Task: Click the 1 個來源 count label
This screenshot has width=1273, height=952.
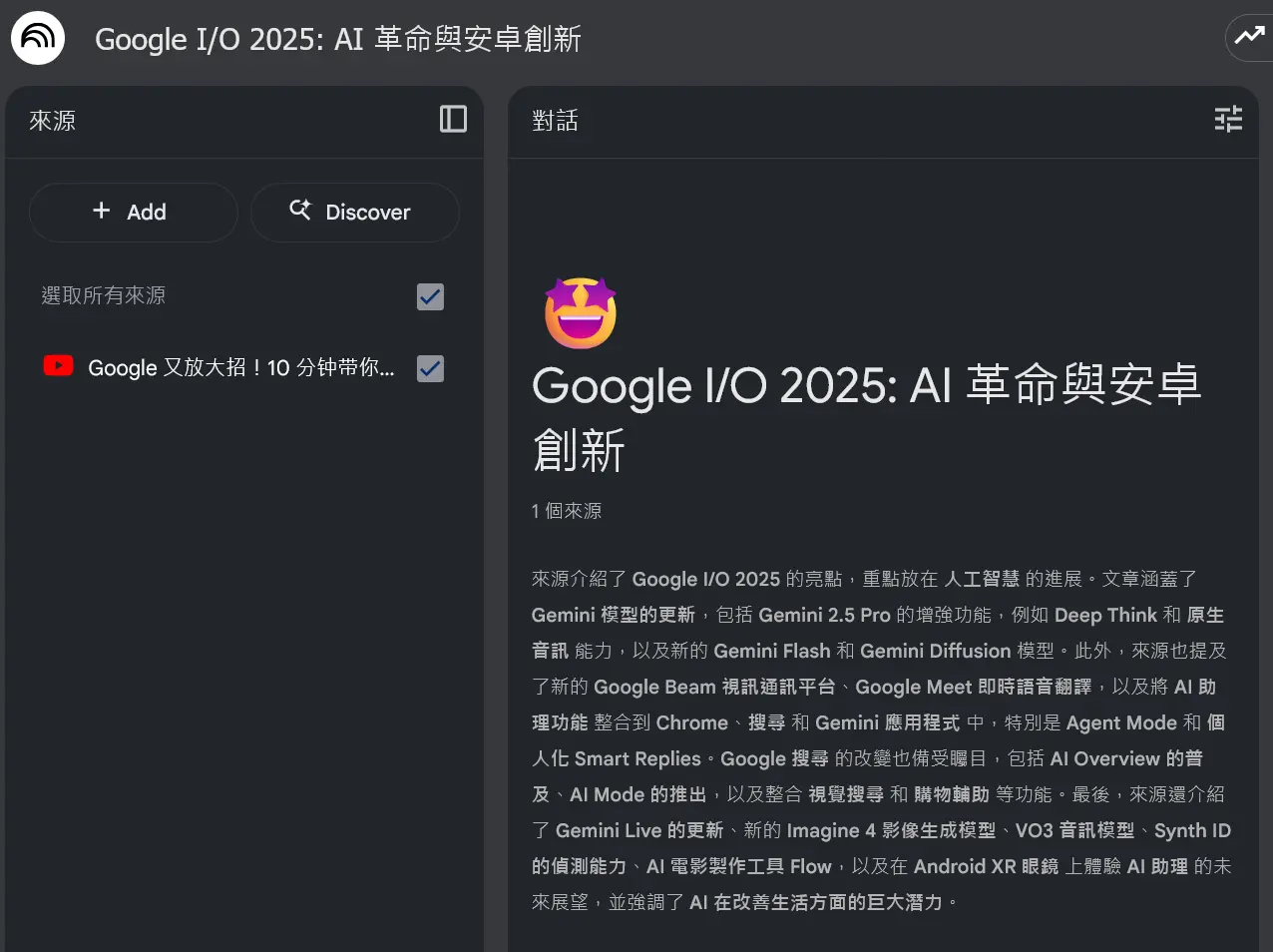Action: [x=567, y=511]
